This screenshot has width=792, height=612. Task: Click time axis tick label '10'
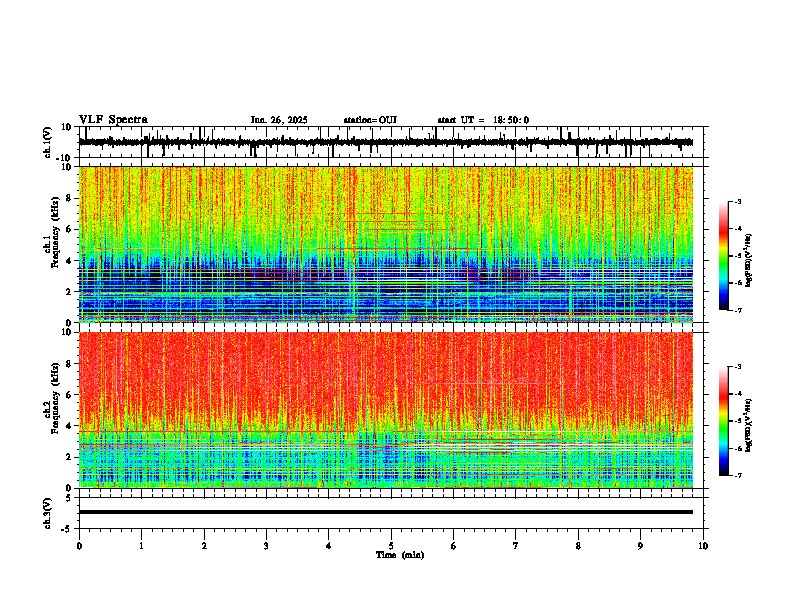703,546
